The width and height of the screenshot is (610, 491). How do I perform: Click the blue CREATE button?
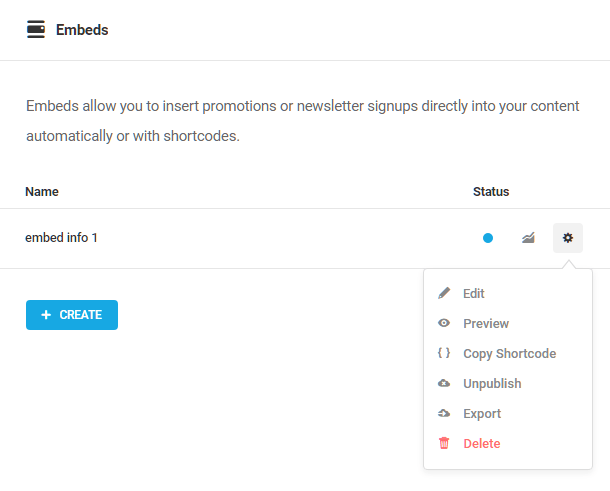[x=72, y=315]
